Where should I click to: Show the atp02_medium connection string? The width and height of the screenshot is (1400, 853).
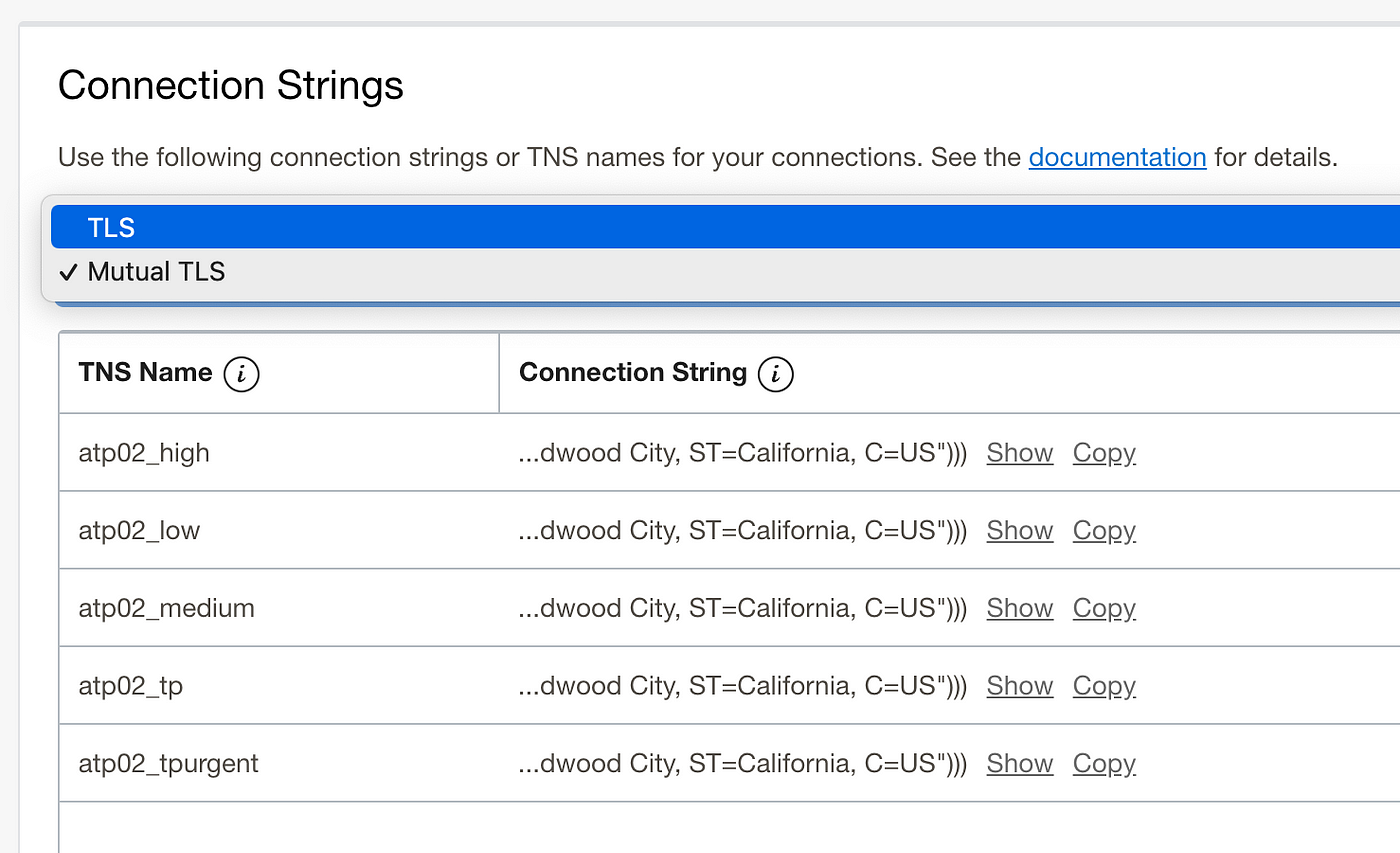tap(1020, 608)
